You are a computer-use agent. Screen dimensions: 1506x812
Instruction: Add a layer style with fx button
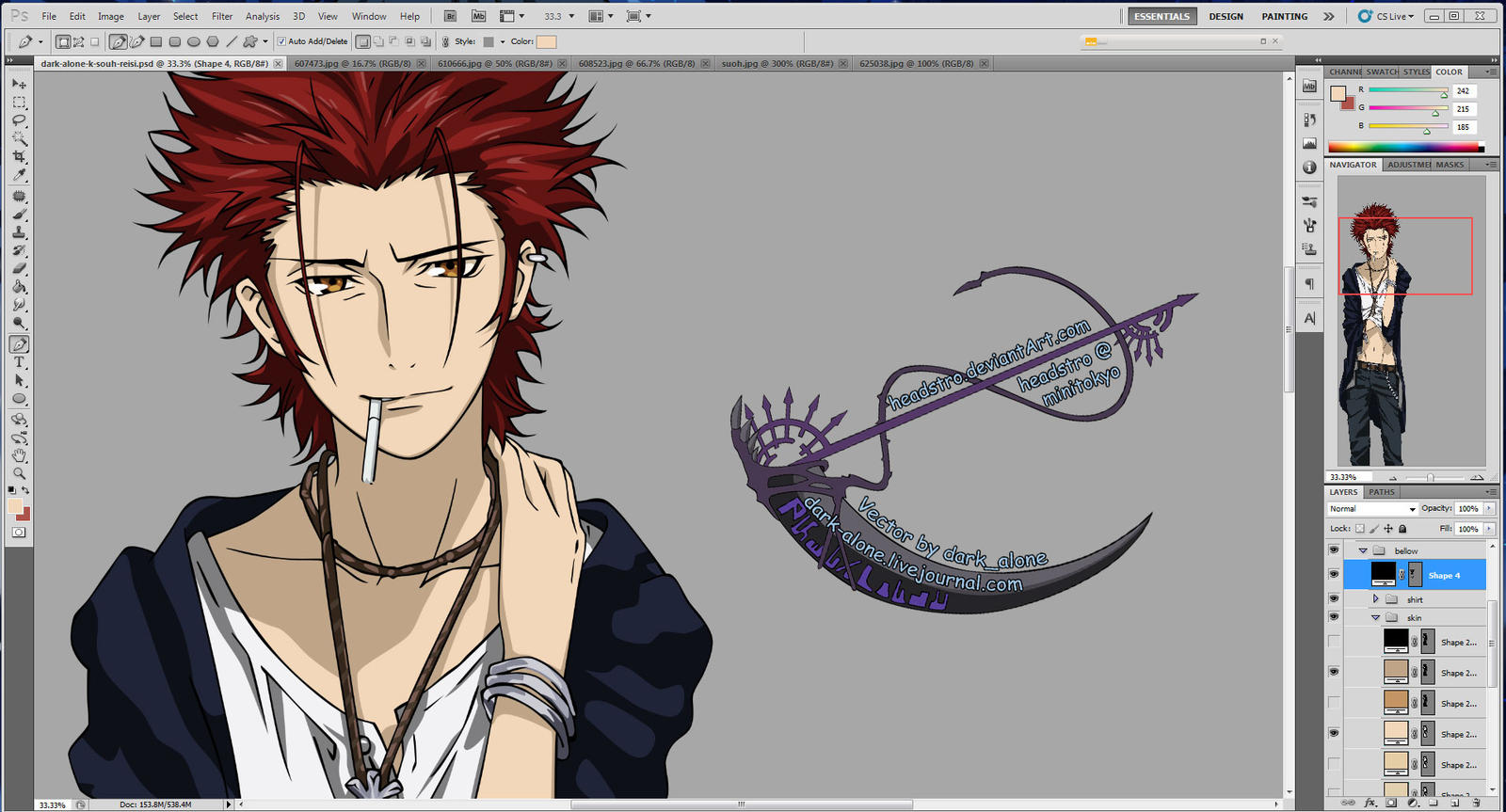point(1370,803)
